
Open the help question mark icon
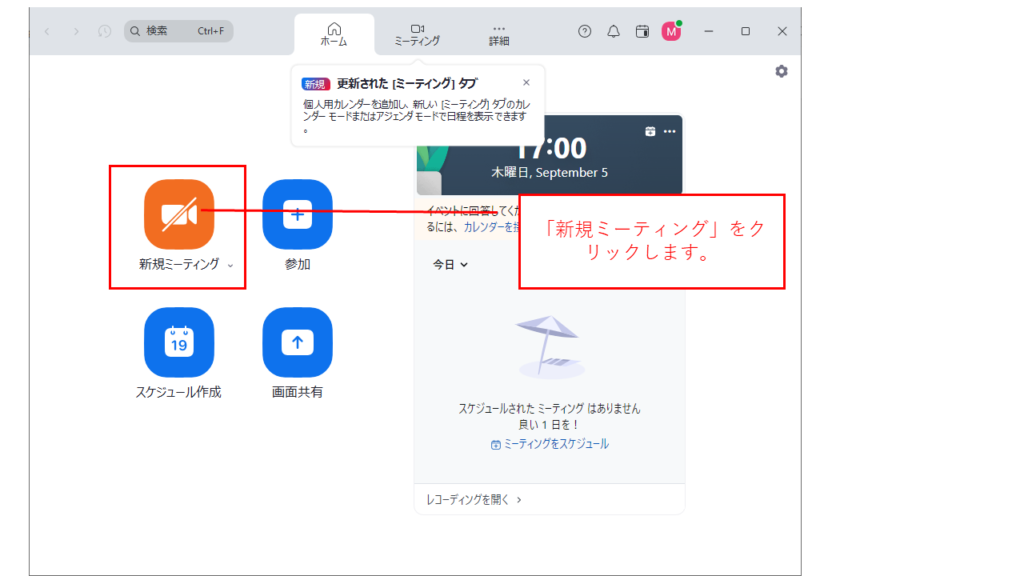(584, 31)
